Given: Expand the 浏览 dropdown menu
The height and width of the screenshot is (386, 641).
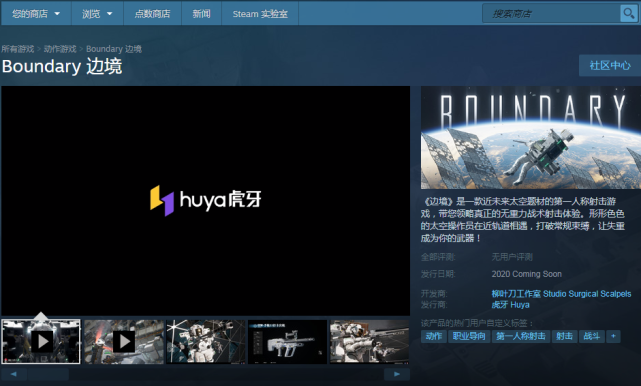Looking at the screenshot, I should coord(97,13).
